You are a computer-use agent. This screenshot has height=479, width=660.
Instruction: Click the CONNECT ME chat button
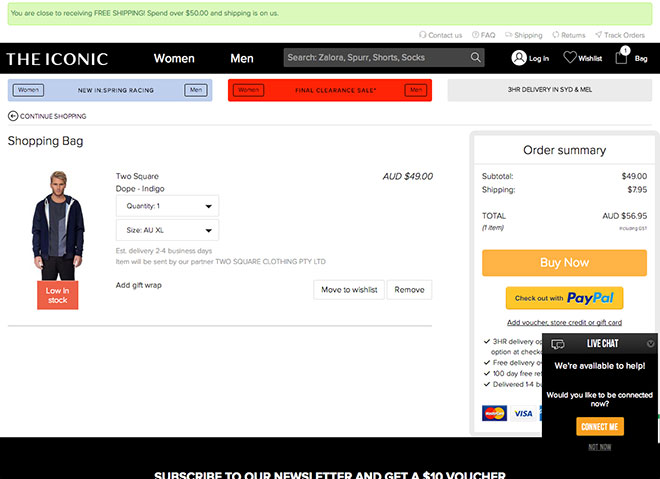600,426
